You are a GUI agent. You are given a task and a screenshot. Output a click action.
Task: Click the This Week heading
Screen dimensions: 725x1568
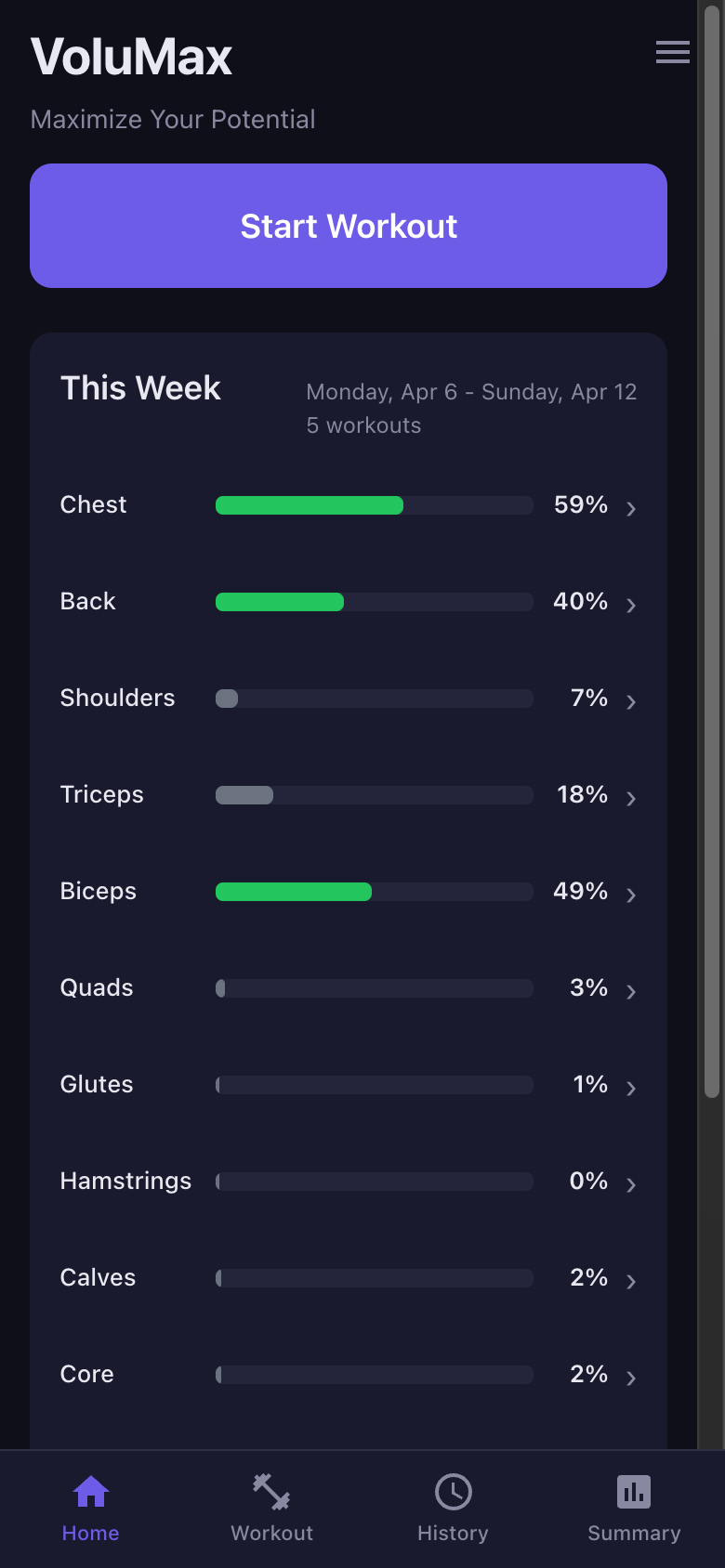pyautogui.click(x=139, y=388)
